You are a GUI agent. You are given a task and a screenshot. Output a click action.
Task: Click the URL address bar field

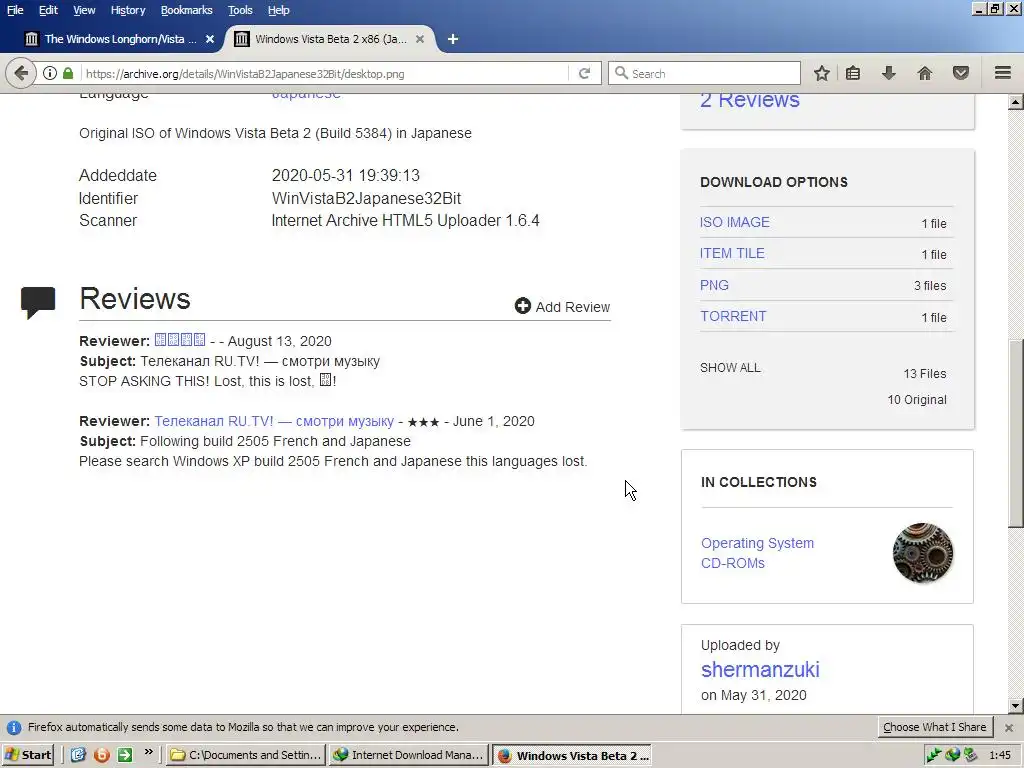click(325, 73)
